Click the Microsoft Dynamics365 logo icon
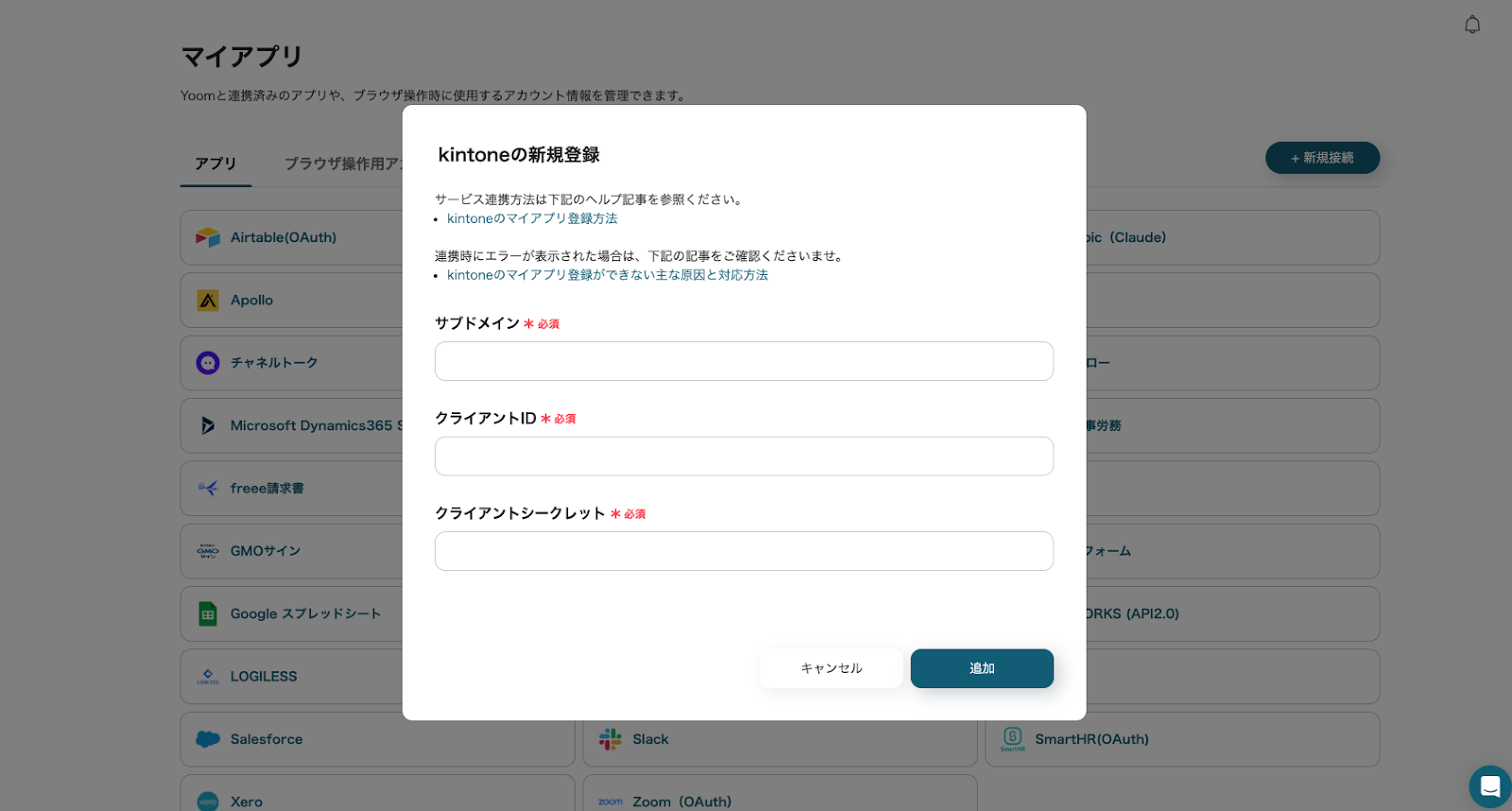 [x=208, y=425]
